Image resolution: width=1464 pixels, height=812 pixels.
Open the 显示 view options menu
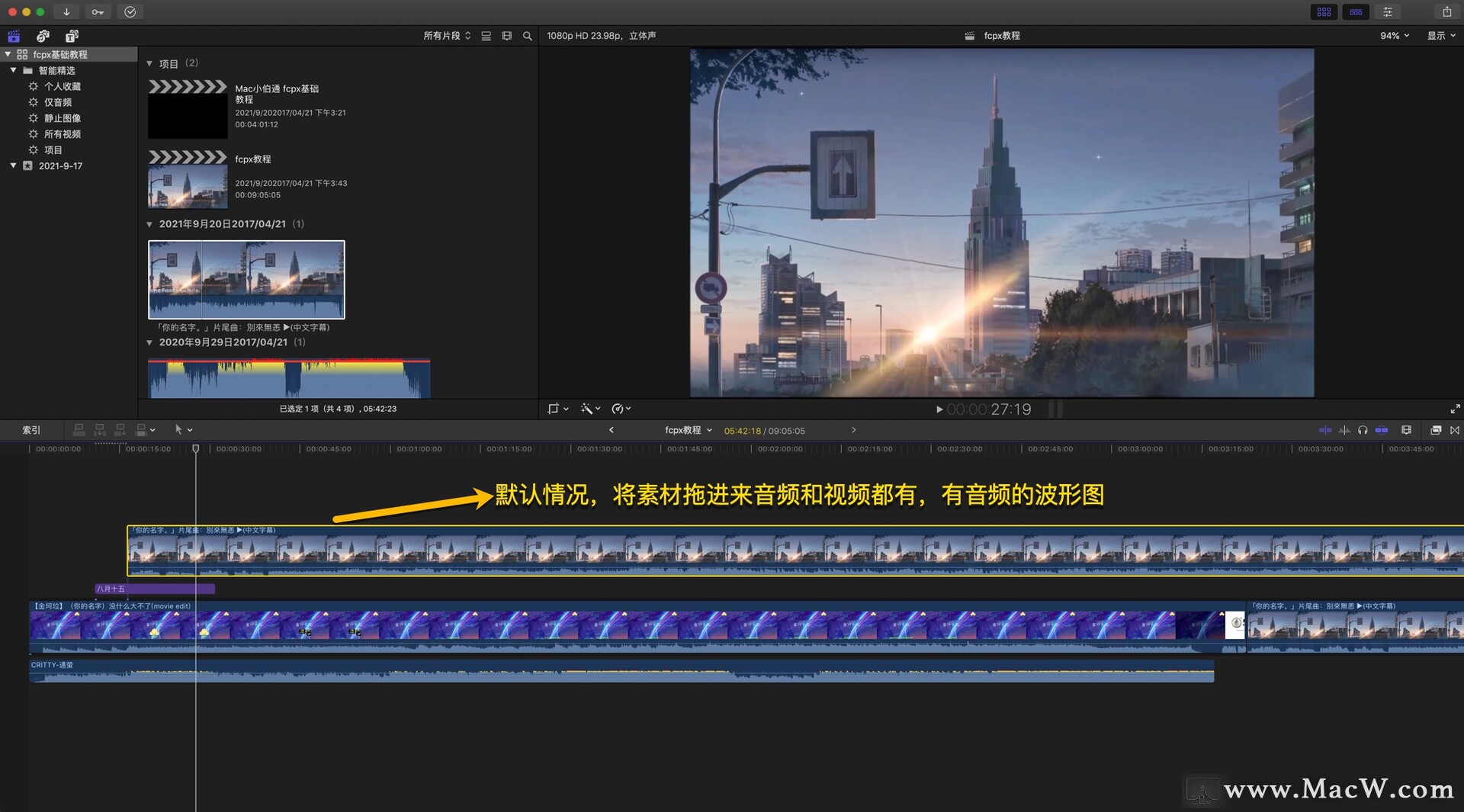1441,36
